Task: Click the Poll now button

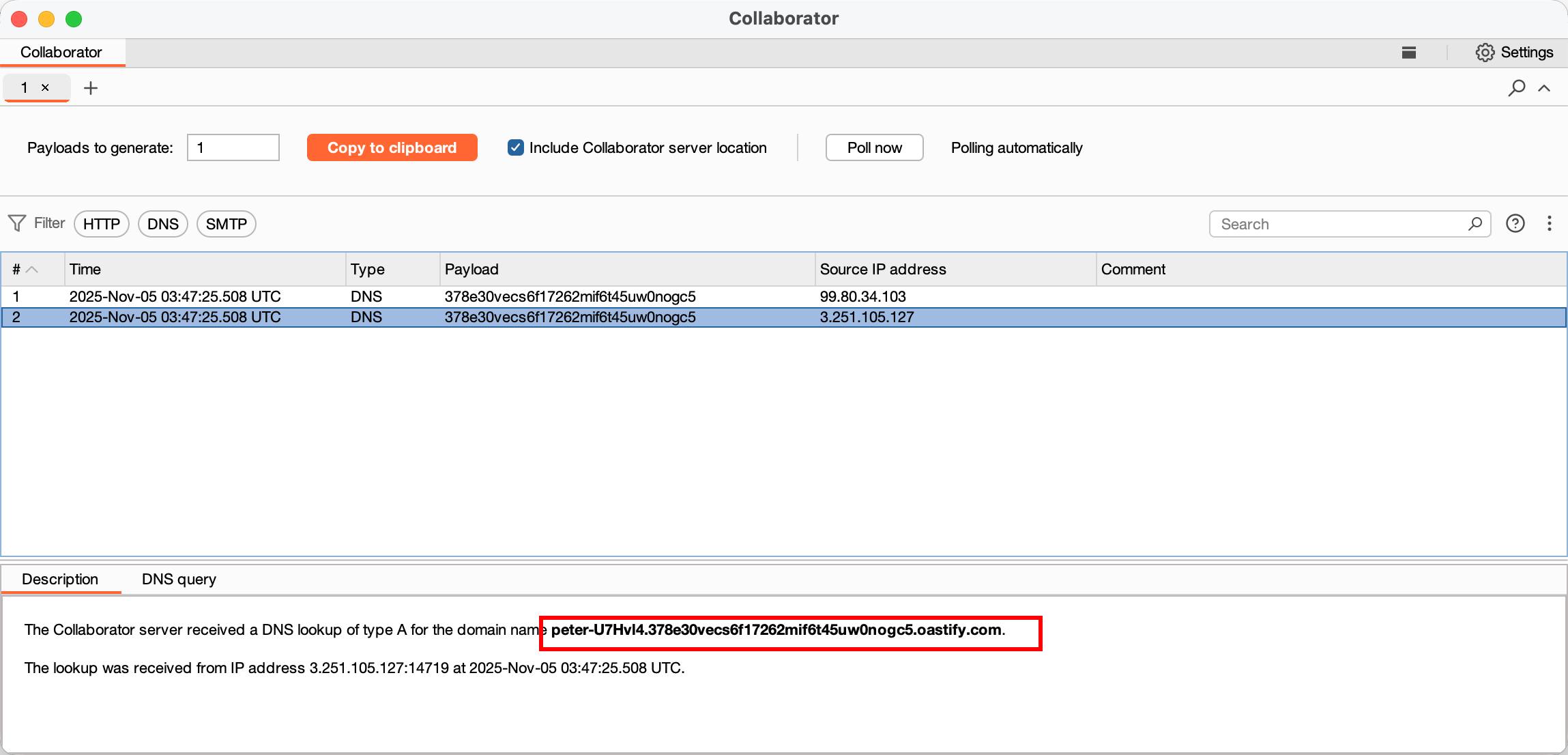Action: pos(874,147)
